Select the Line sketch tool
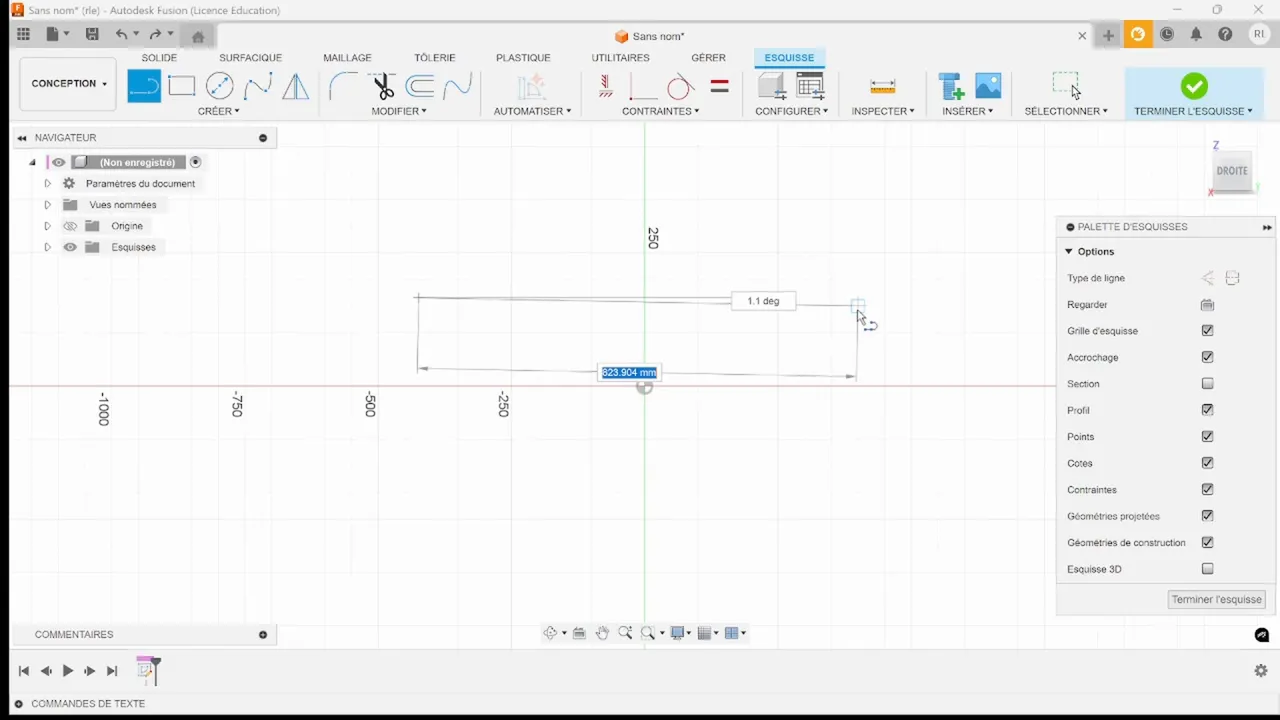The image size is (1280, 720). click(144, 87)
